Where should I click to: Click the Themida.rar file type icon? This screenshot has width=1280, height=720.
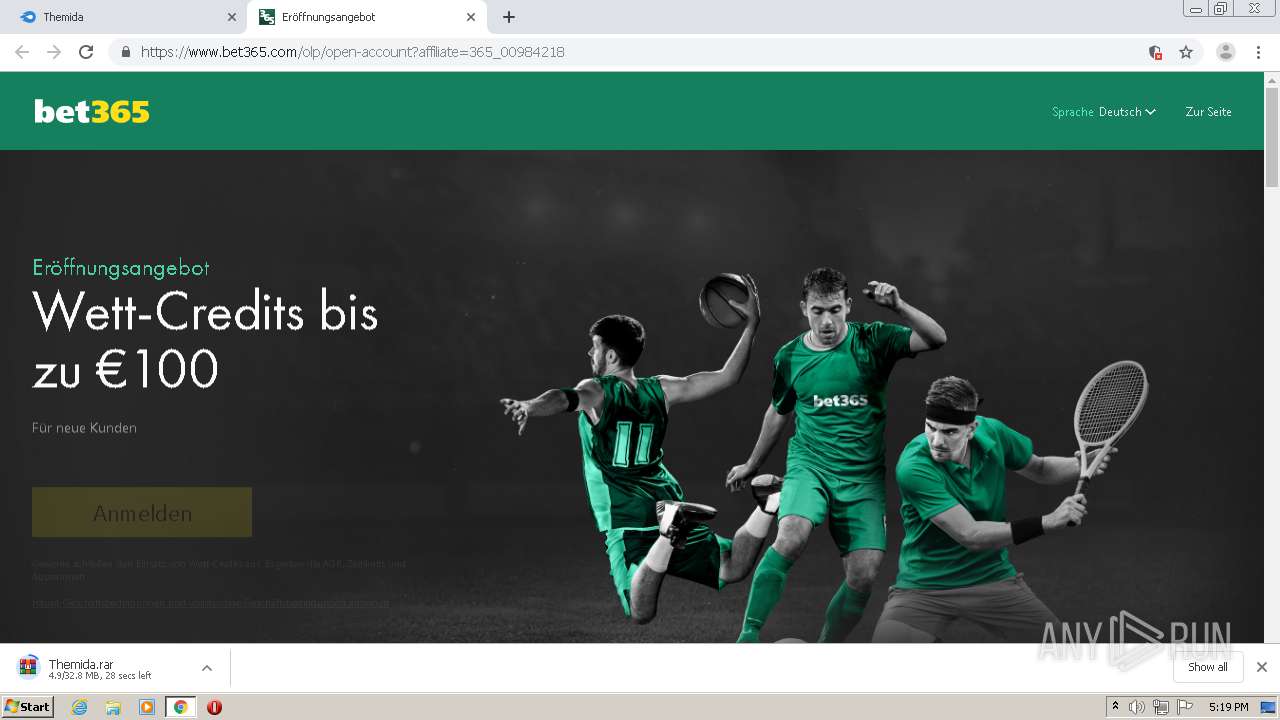pos(28,667)
